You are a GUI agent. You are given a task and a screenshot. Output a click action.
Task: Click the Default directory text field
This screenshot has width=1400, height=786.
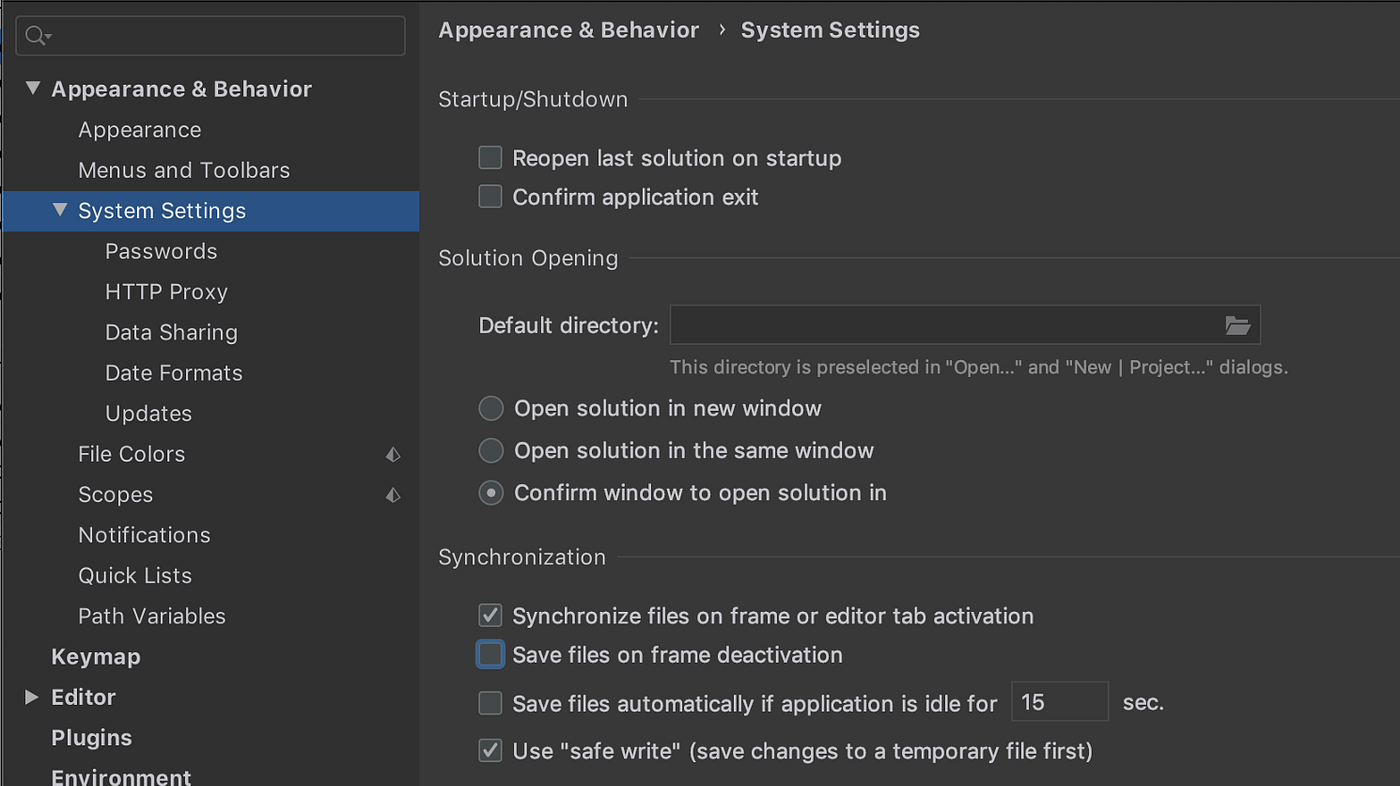(940, 325)
